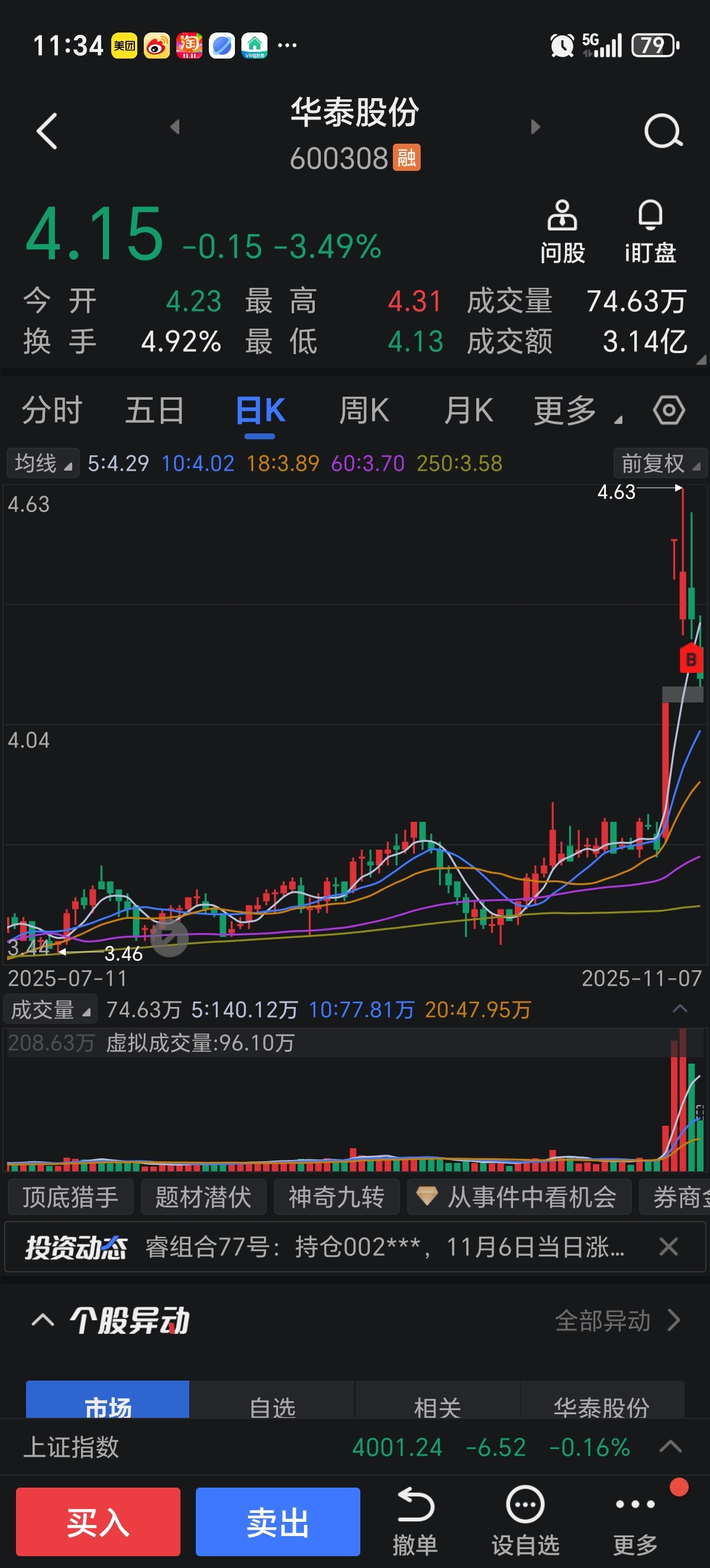
Task: Open the Weibo notification icon
Action: pyautogui.click(x=156, y=46)
